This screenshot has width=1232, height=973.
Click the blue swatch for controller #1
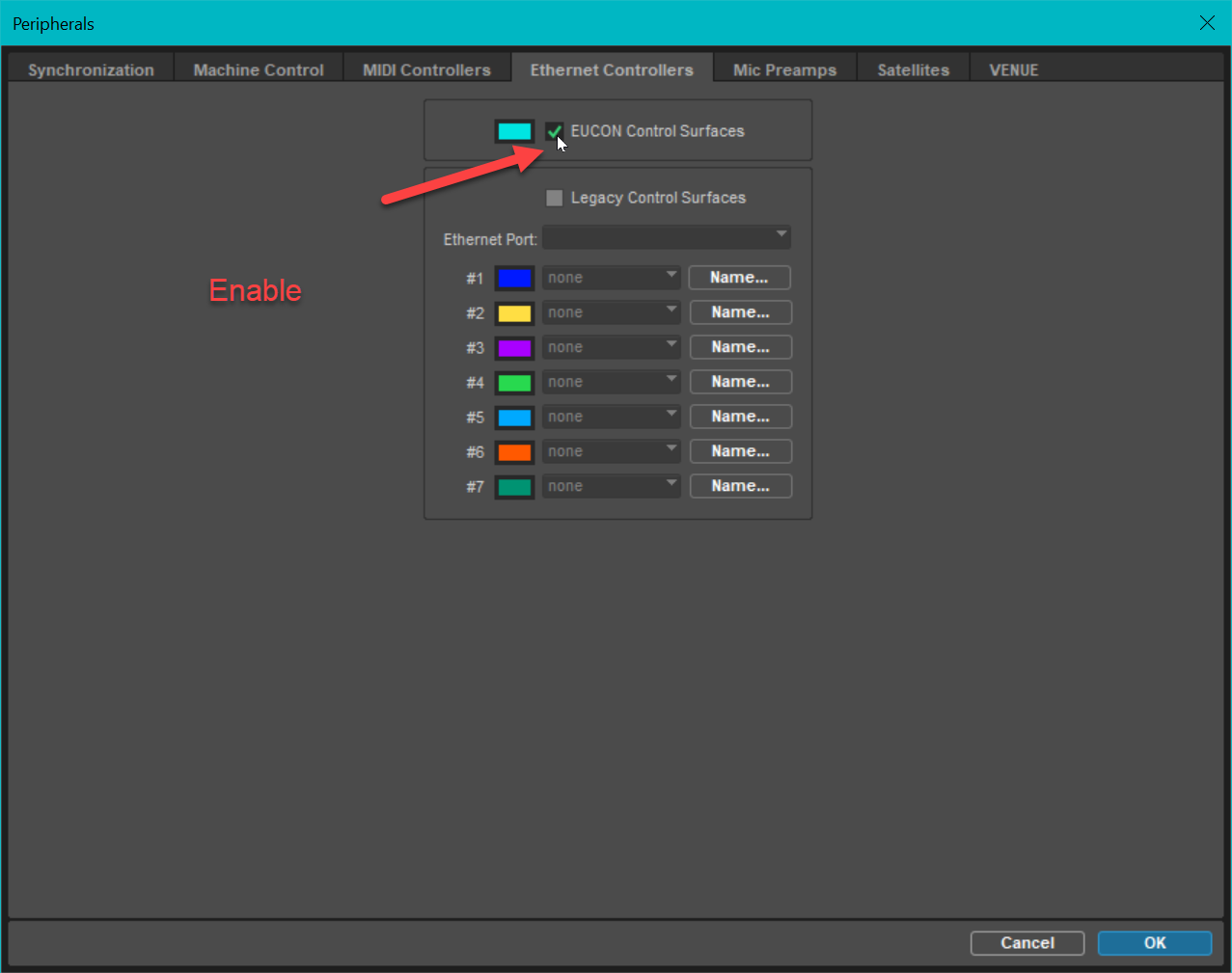pos(514,279)
